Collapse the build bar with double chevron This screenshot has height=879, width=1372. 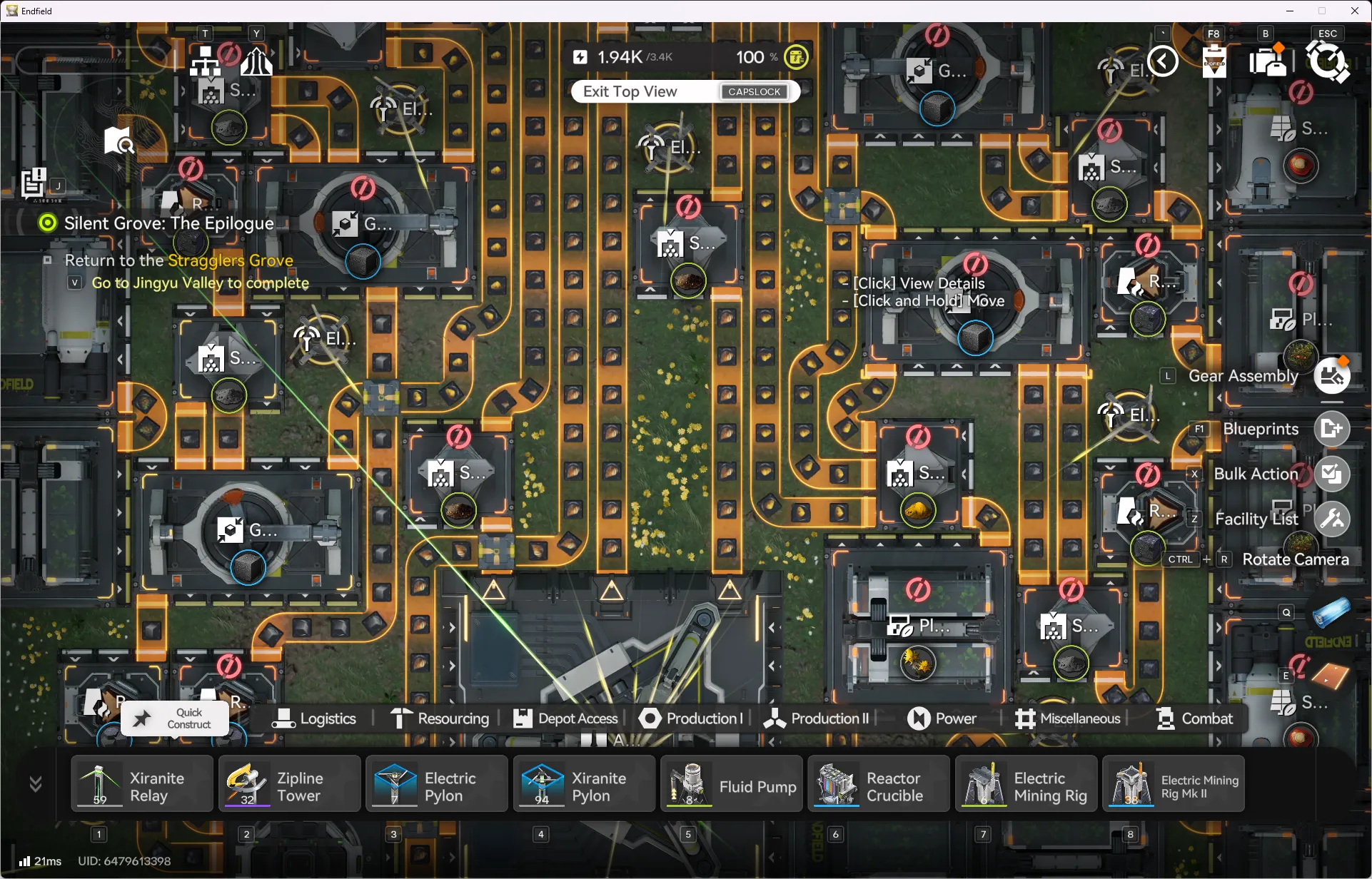click(x=36, y=784)
